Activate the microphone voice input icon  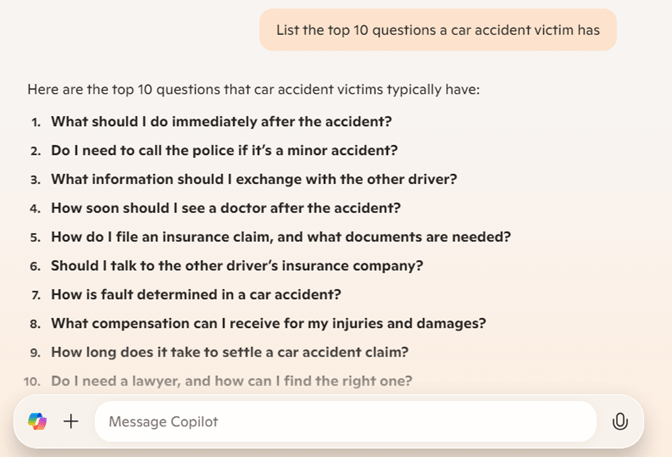(x=620, y=421)
